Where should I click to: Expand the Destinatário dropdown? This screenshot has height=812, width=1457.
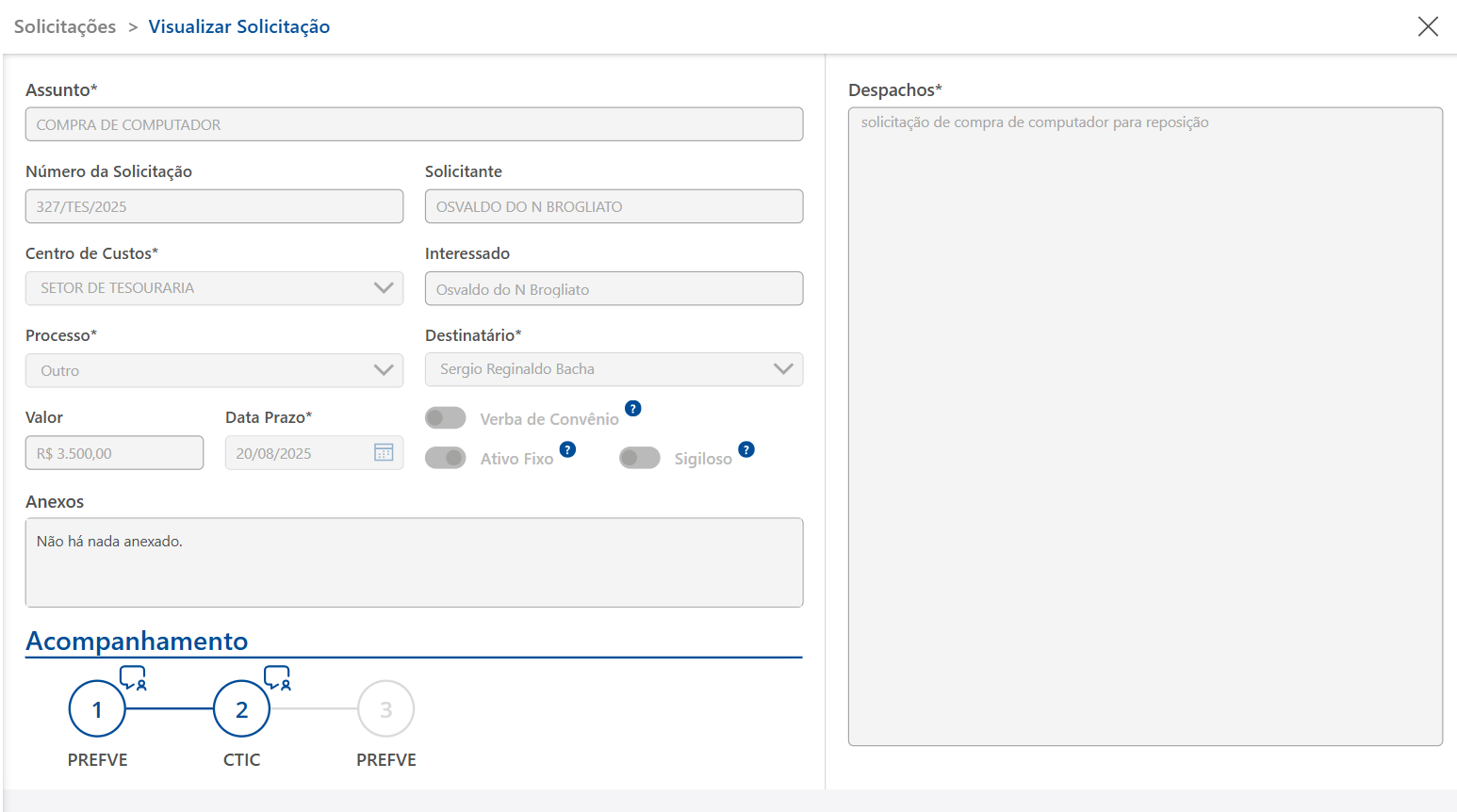coord(782,369)
